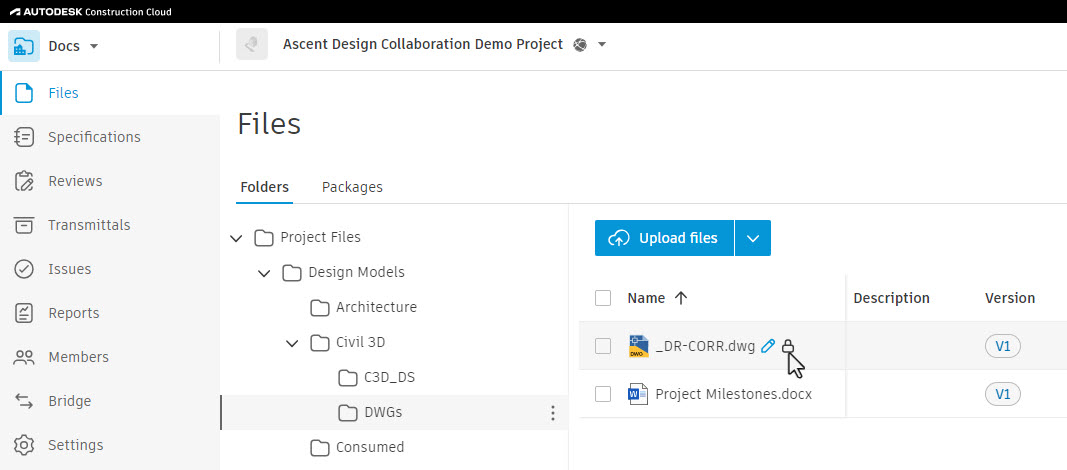This screenshot has width=1067, height=470.
Task: Click the Specifications notebook icon
Action: (24, 137)
